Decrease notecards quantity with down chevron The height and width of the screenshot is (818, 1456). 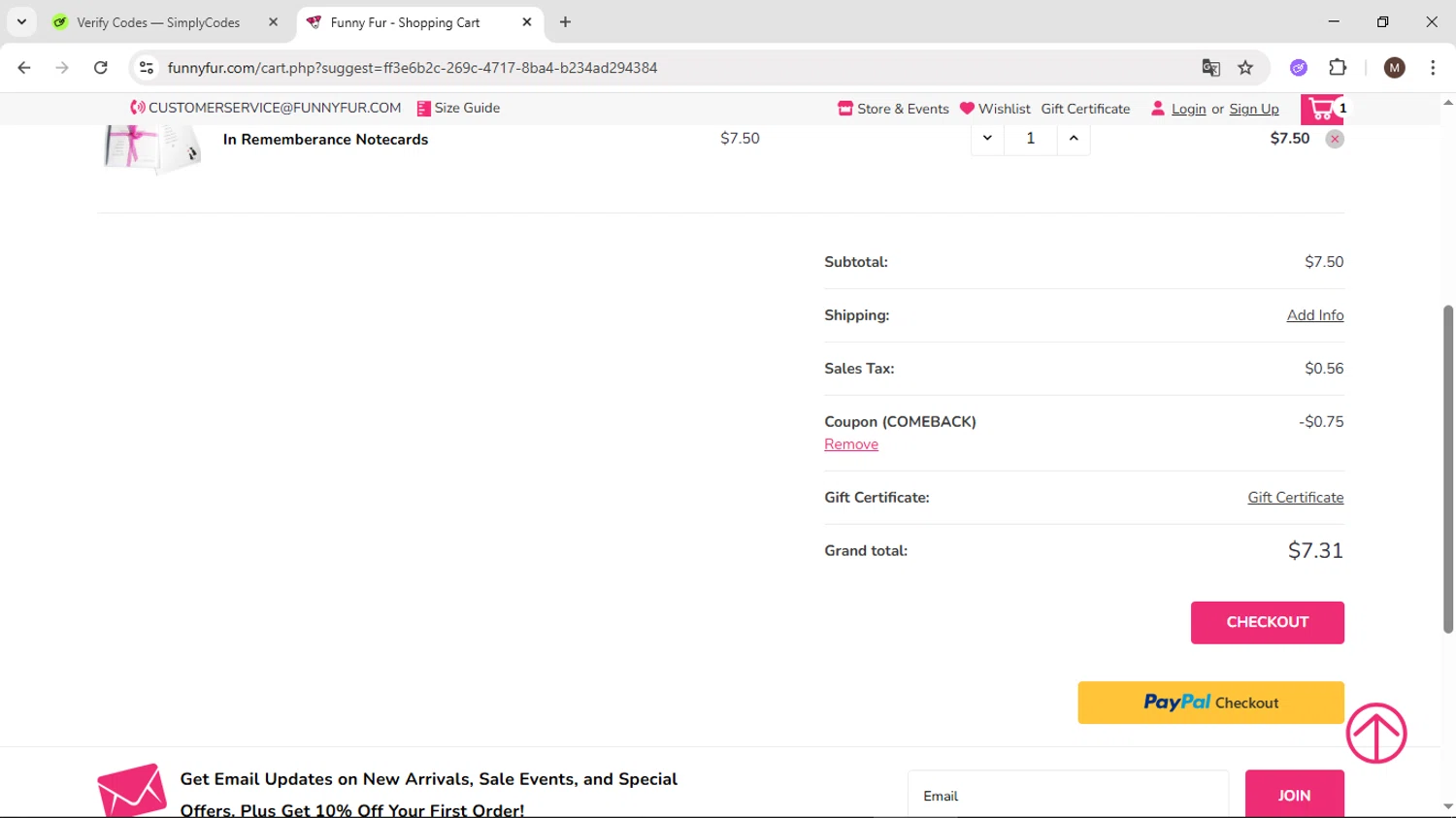(x=987, y=138)
